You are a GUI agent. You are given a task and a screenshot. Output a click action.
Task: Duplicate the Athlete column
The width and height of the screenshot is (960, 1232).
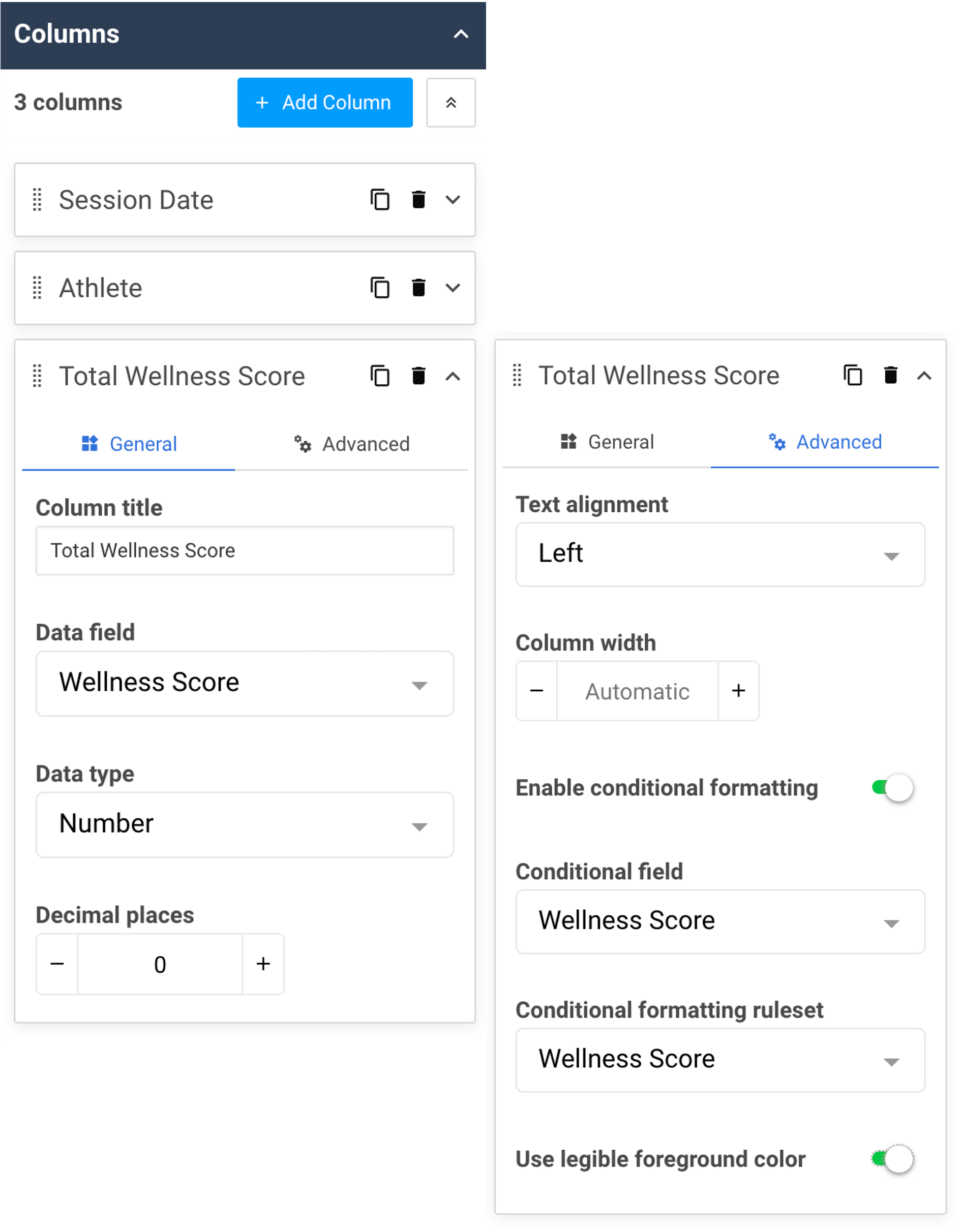[380, 288]
